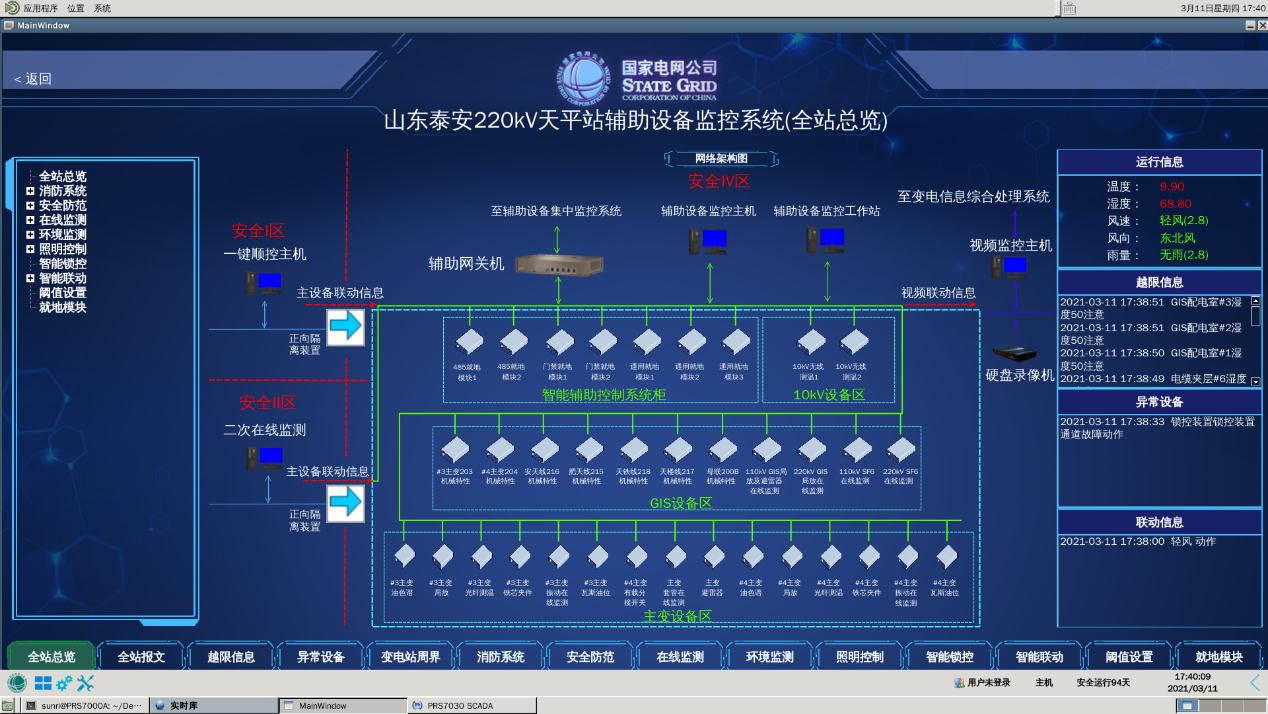
Task: Expand the 环境监测 tree node
Action: click(x=30, y=235)
